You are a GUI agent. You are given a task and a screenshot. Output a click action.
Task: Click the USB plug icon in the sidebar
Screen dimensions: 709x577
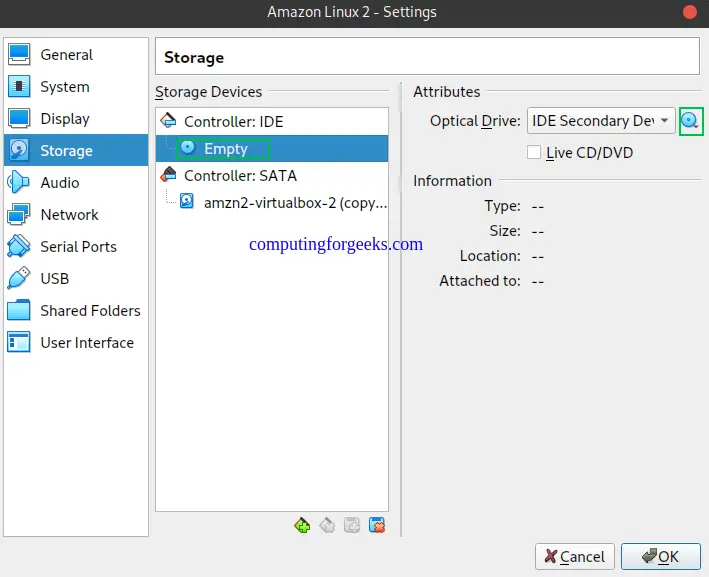(19, 278)
